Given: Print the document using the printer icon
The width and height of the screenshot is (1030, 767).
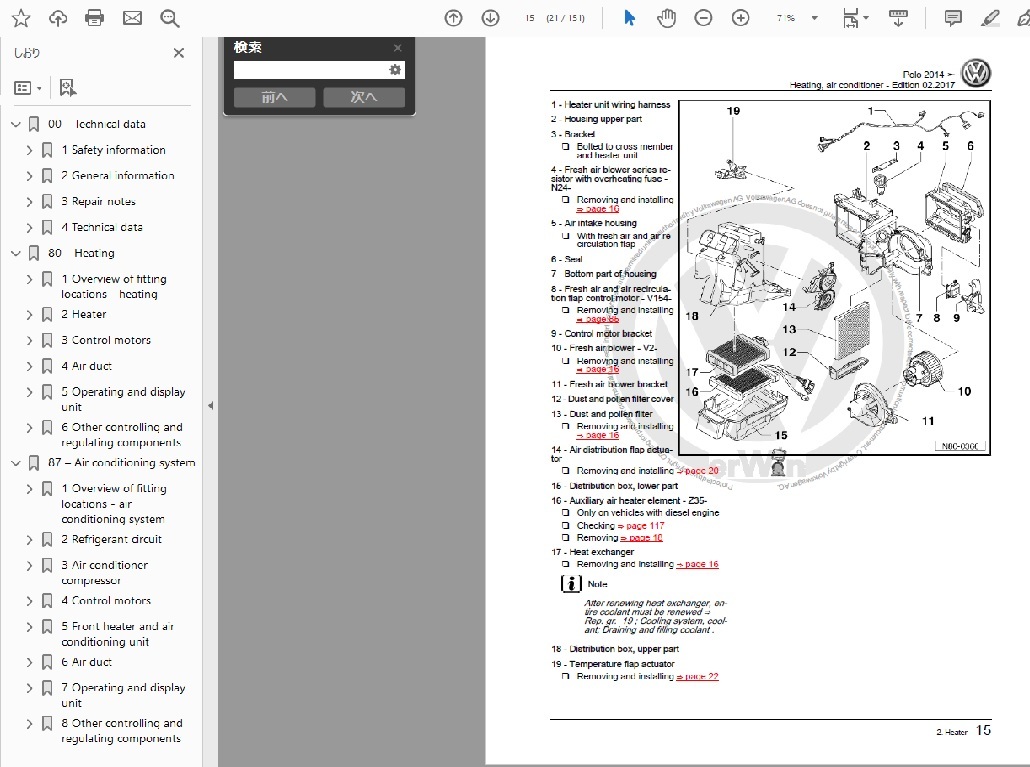Looking at the screenshot, I should (95, 18).
